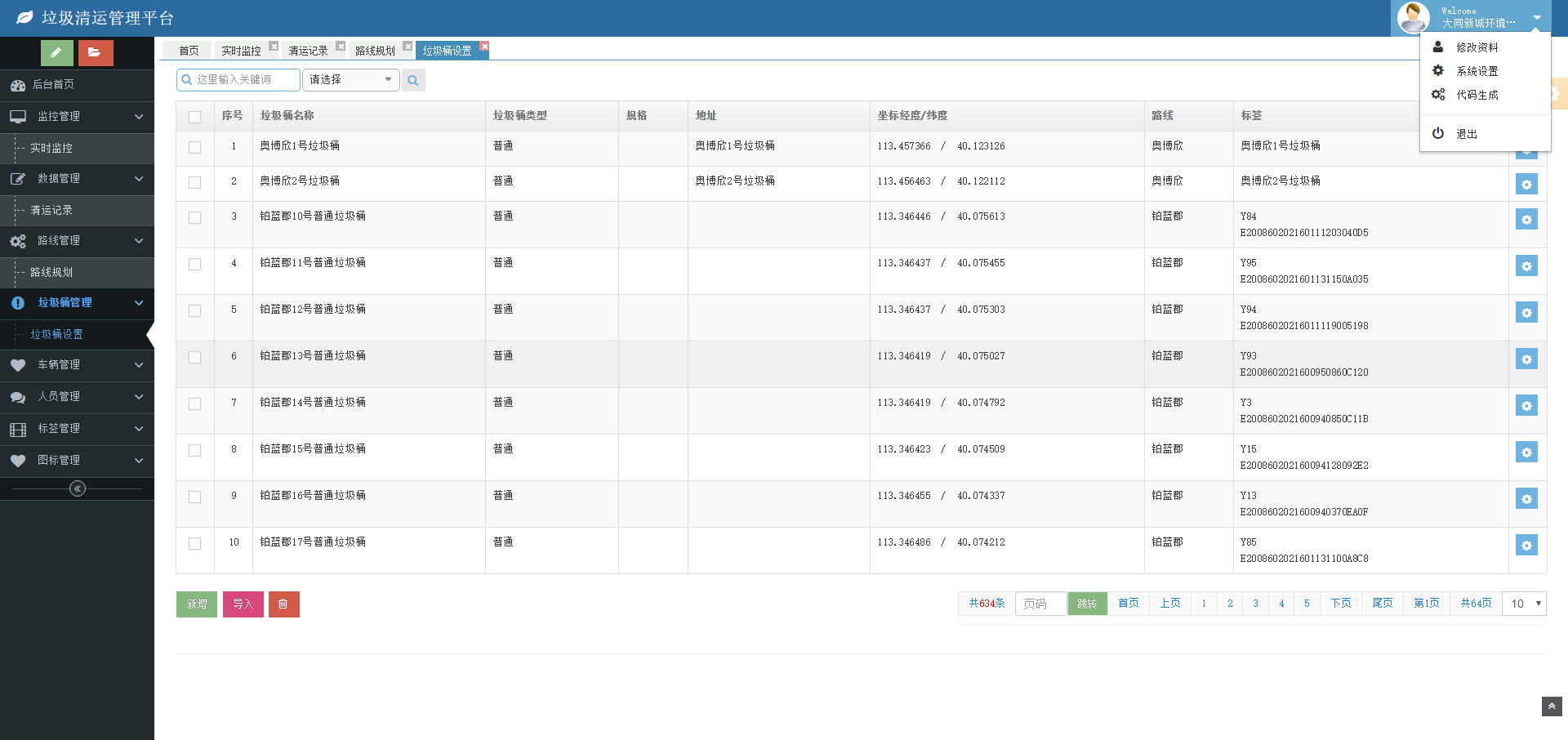The image size is (1568, 740).
Task: Open the page size dropdown showing 10
Action: coord(1525,604)
